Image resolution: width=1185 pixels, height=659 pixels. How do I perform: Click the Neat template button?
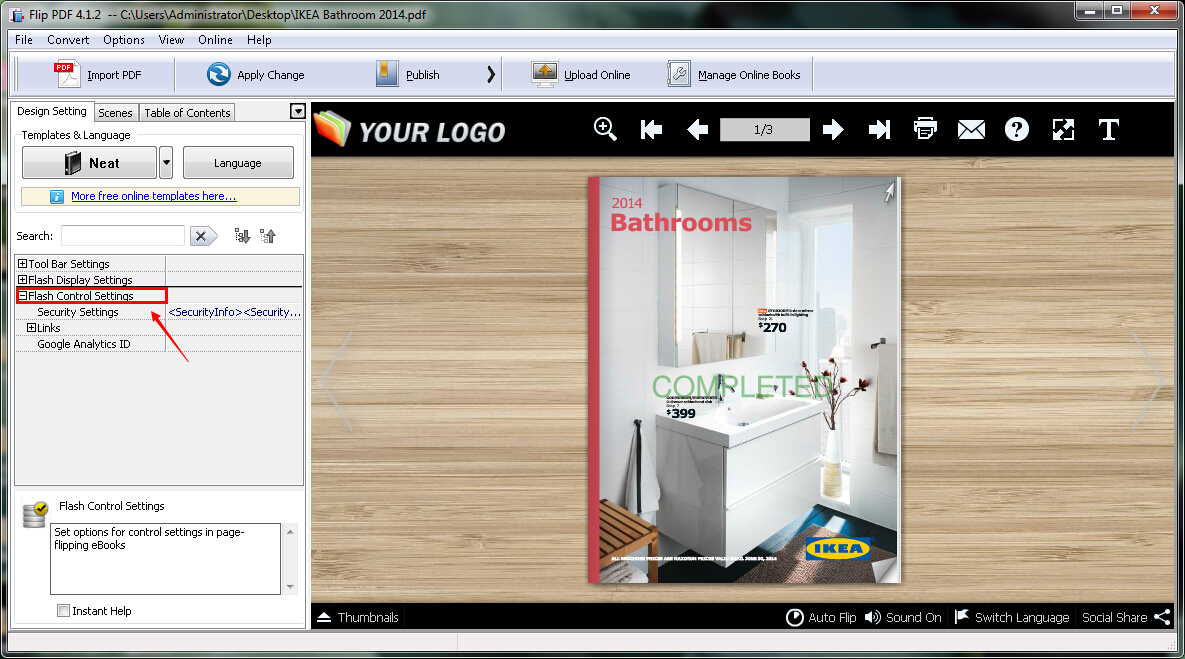89,162
